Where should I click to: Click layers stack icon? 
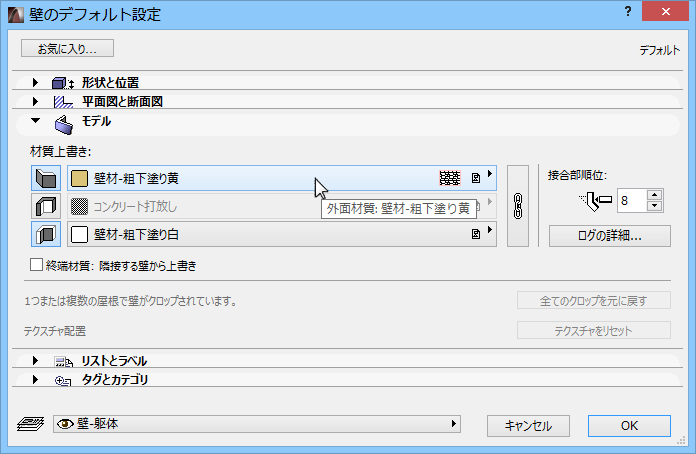click(x=30, y=424)
